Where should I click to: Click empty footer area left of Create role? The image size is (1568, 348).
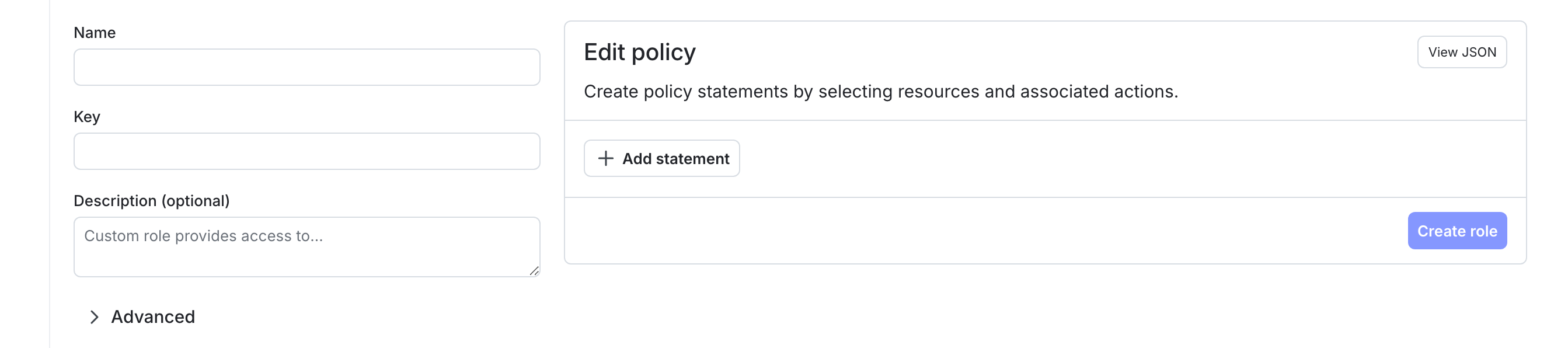974,231
